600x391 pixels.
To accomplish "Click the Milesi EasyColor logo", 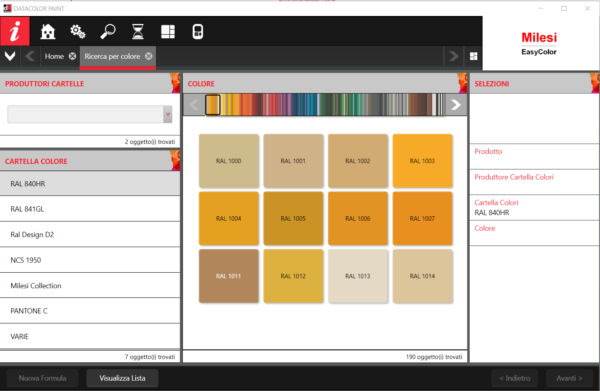I will coord(539,43).
